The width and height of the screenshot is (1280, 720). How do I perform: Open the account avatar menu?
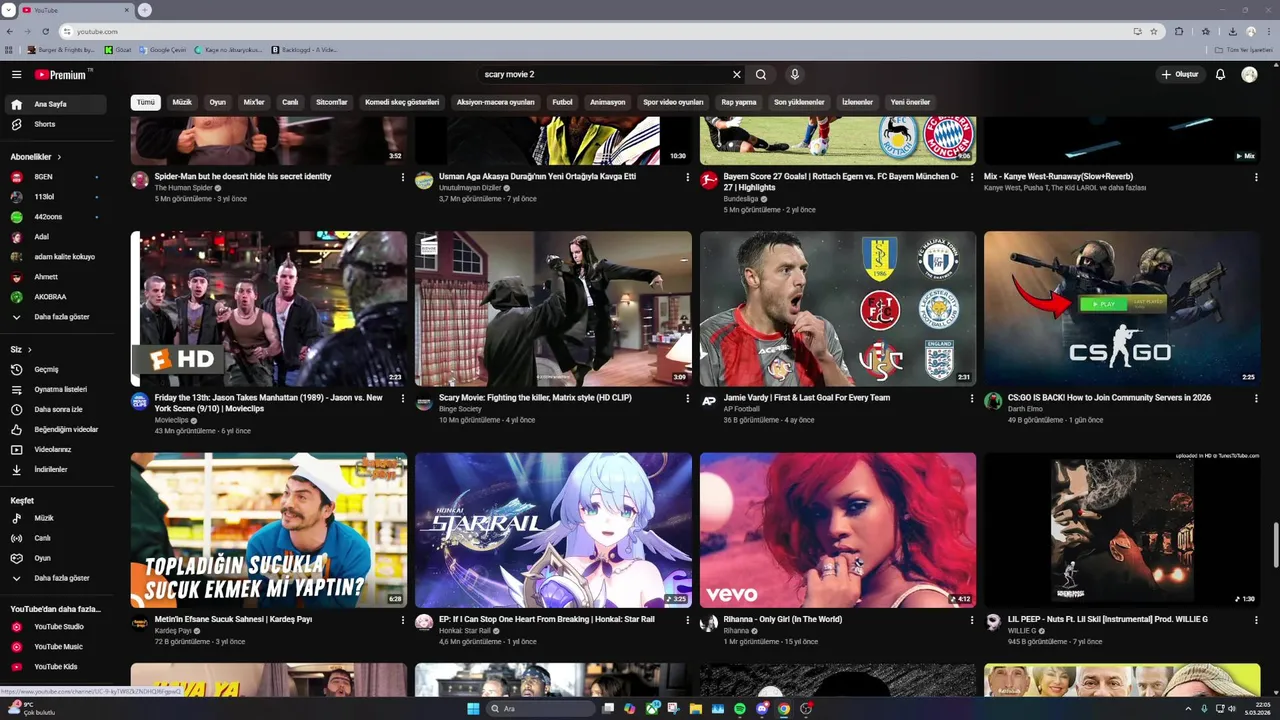[x=1249, y=75]
